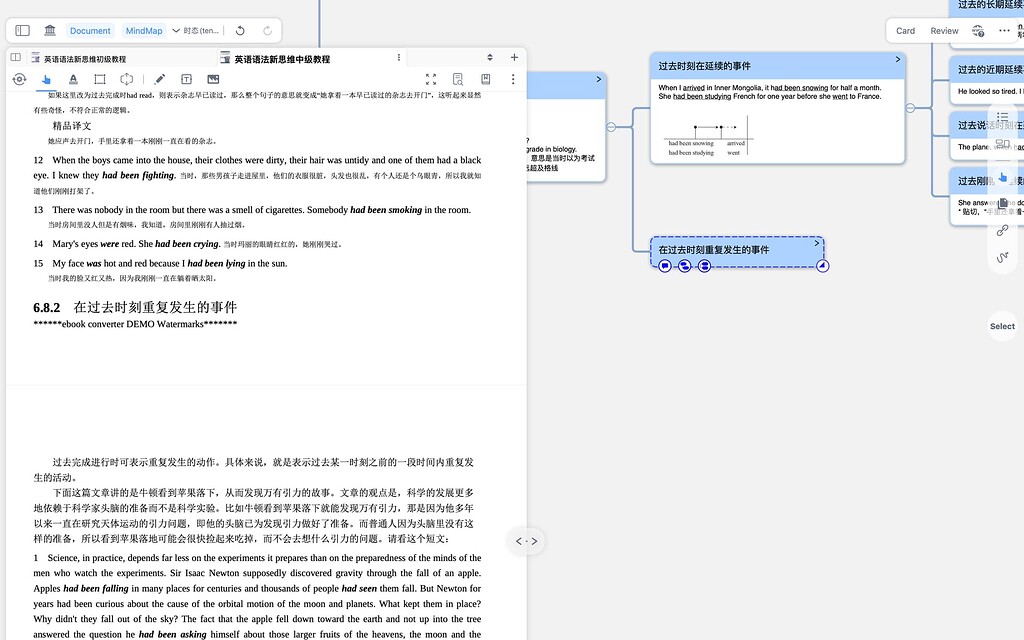Click the comment icon on selected node

[665, 265]
